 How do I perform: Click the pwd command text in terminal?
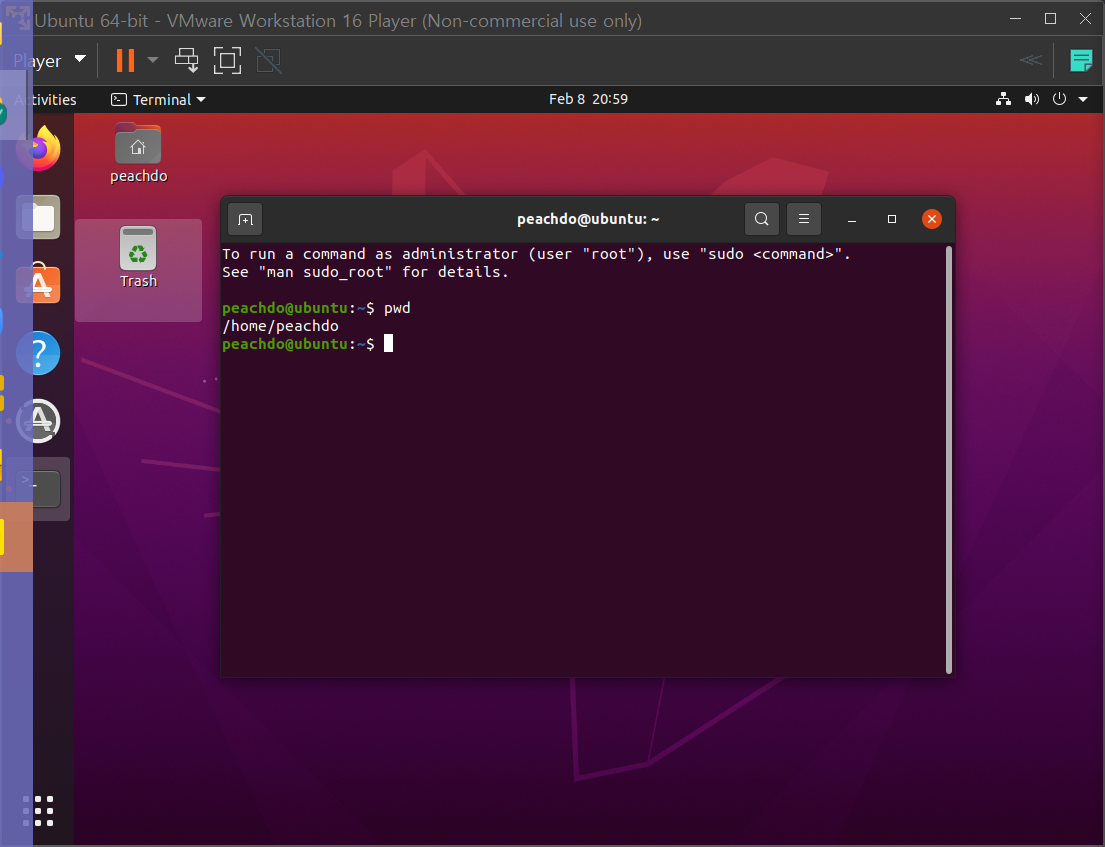(x=397, y=309)
